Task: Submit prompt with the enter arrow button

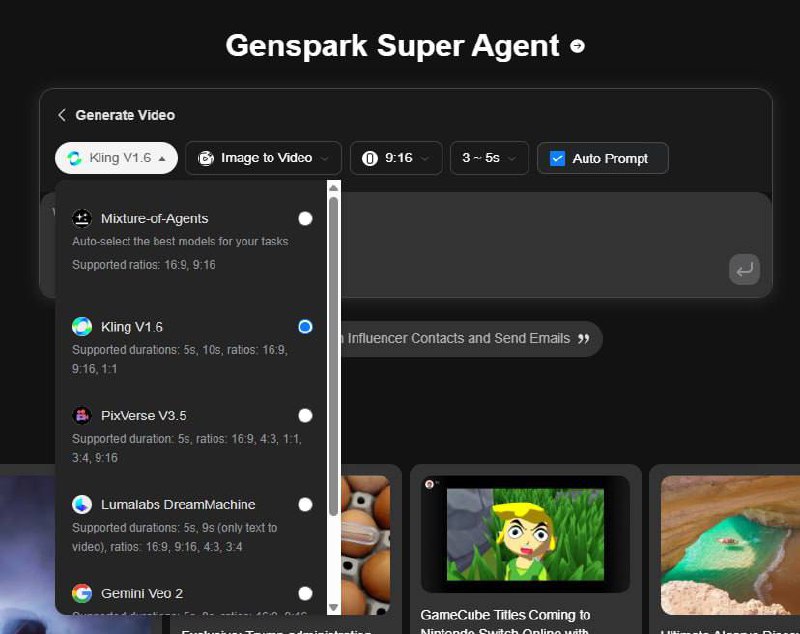Action: (744, 270)
